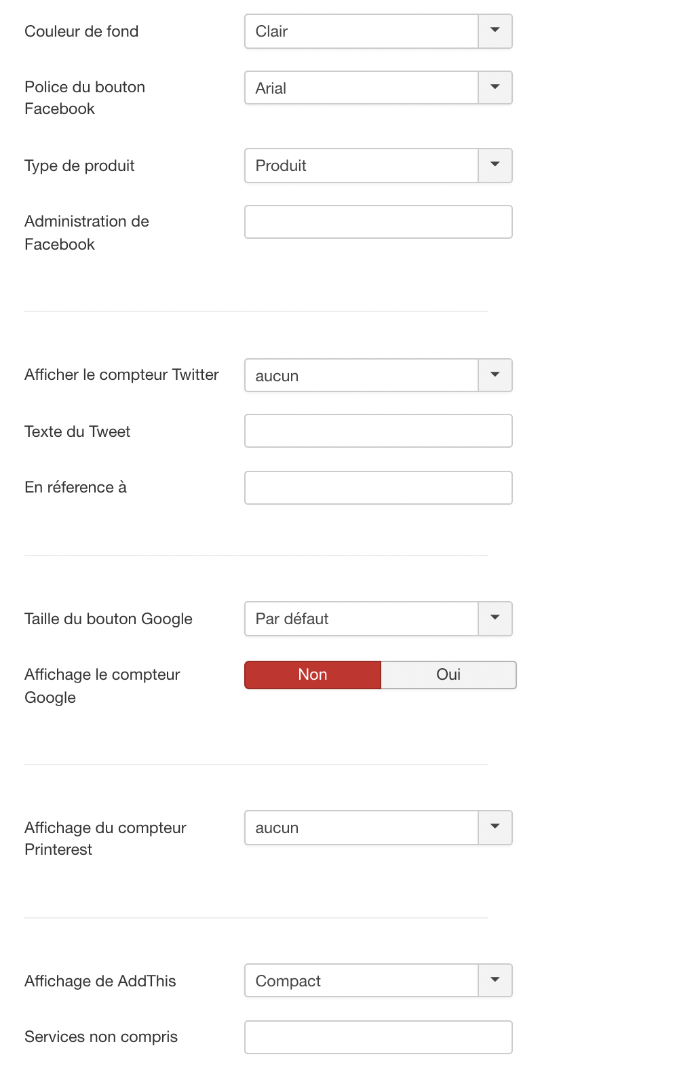
Task: Expand the Afficher le compteur Twitter arrow
Action: (495, 375)
